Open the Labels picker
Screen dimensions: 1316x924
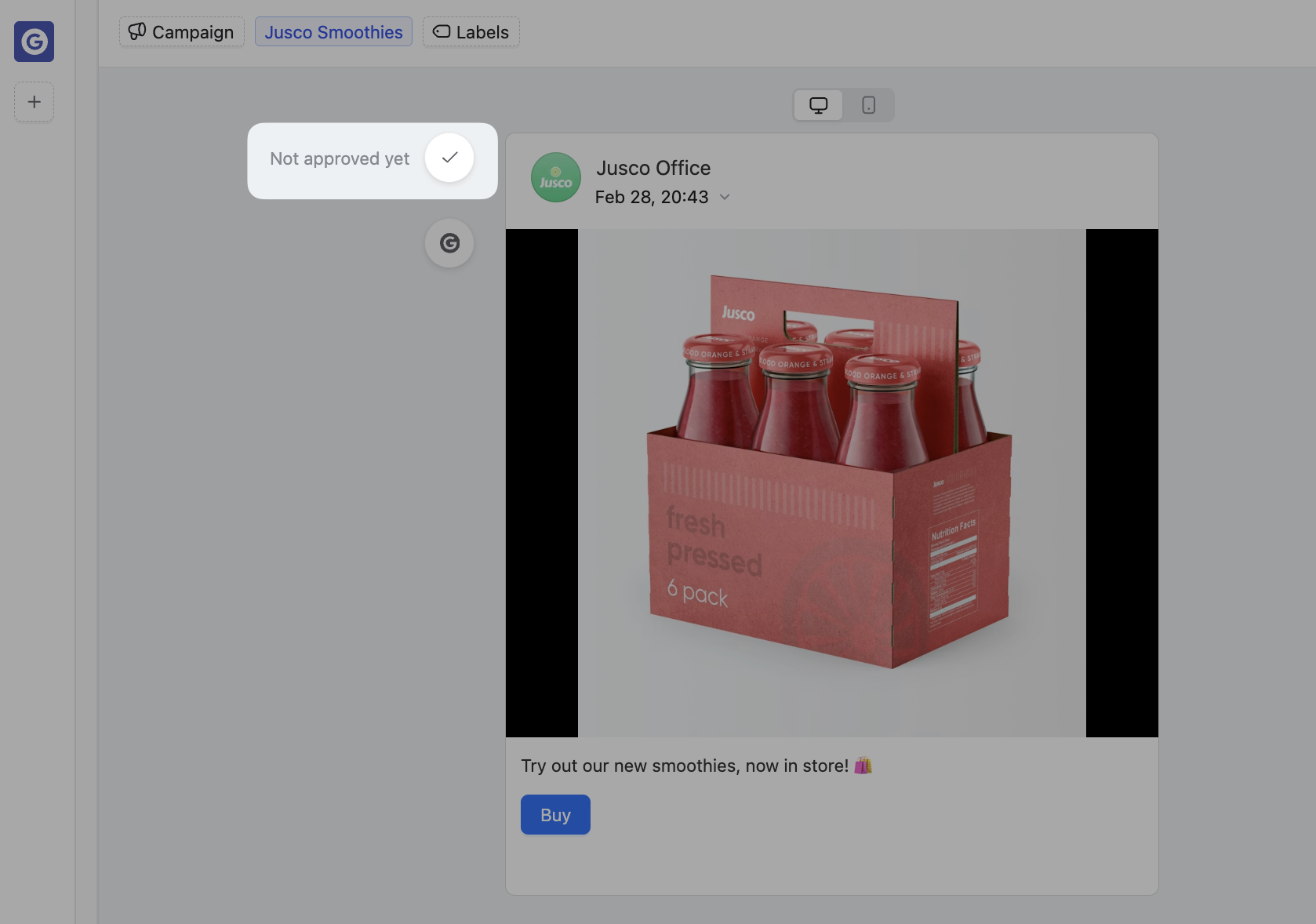[x=471, y=32]
